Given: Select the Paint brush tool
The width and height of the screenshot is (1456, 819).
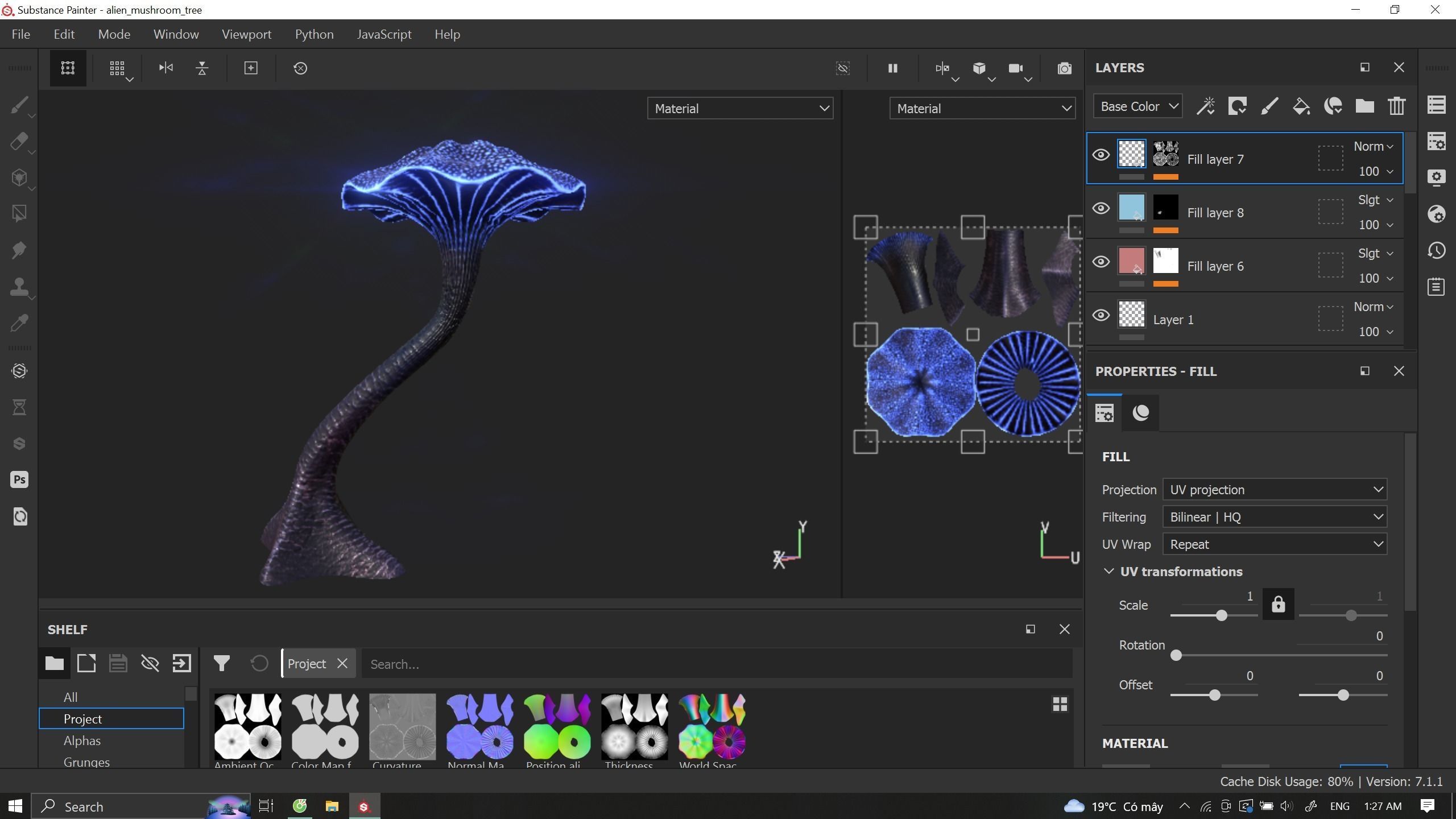Looking at the screenshot, I should pyautogui.click(x=19, y=105).
